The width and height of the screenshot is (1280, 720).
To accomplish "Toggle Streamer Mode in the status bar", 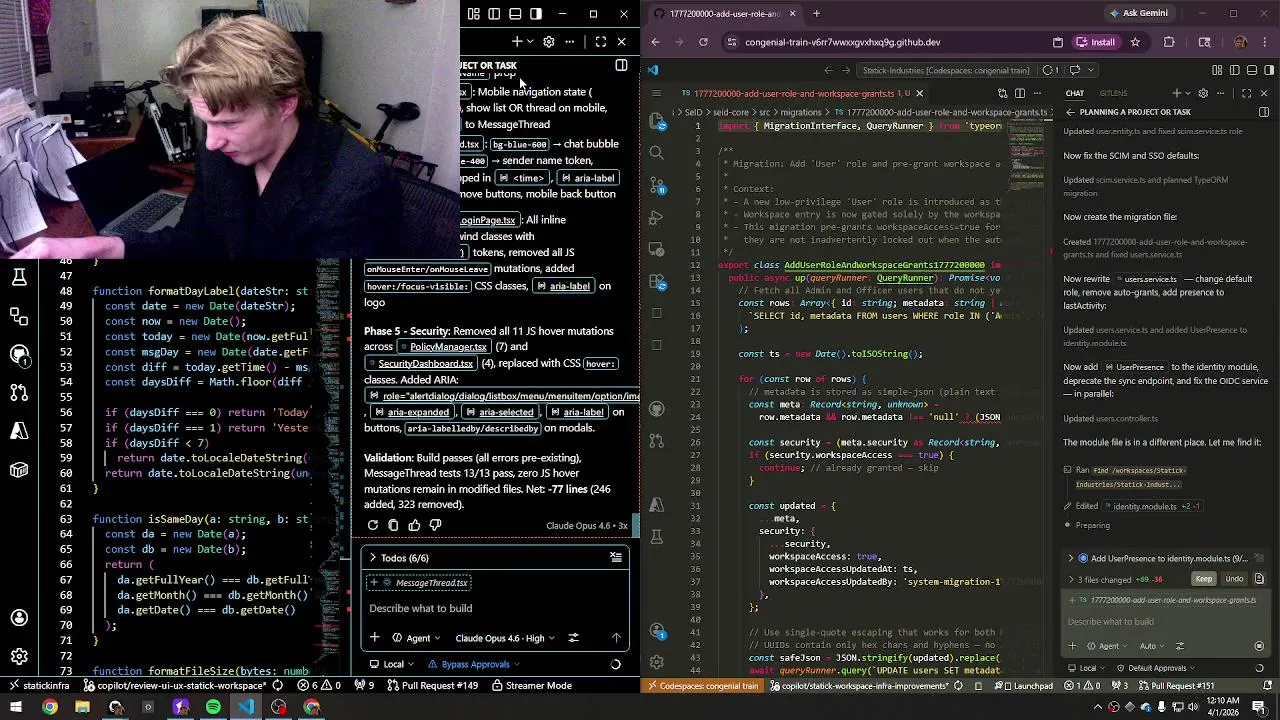I will [x=531, y=685].
